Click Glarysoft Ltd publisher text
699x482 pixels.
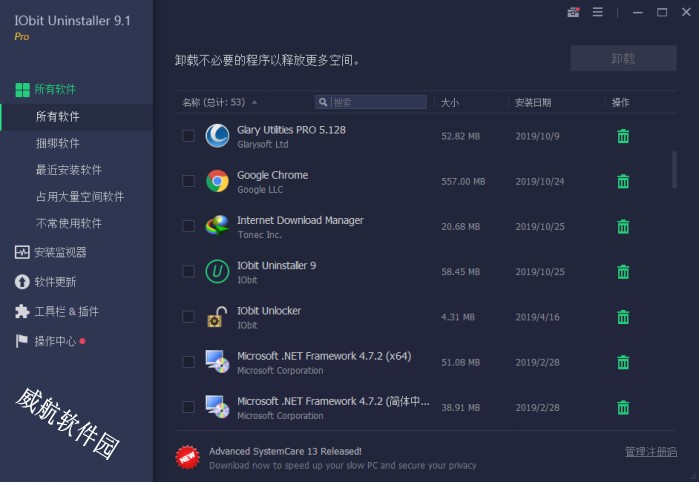coord(263,144)
